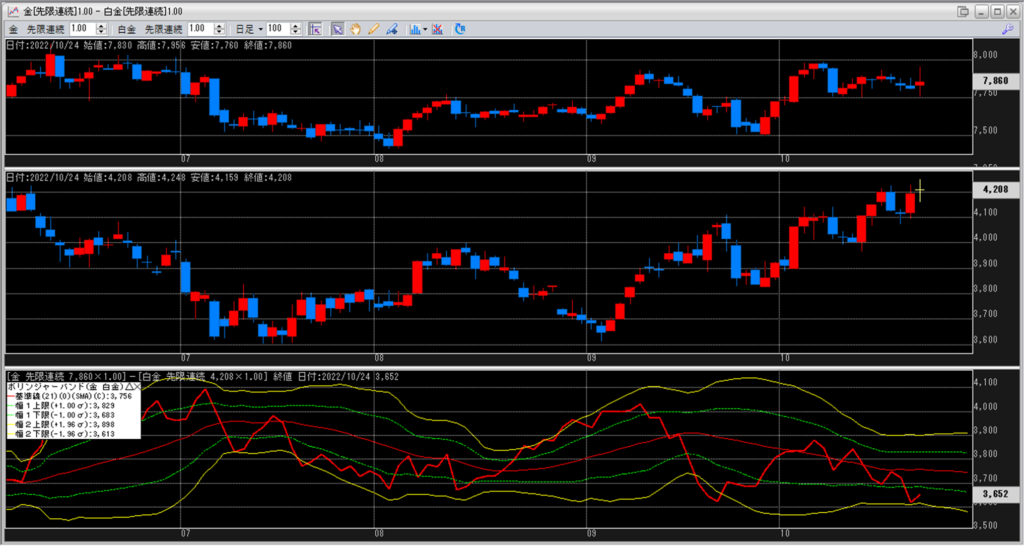Image resolution: width=1024 pixels, height=546 pixels.
Task: Click the blue refresh chart icon
Action: 460,29
